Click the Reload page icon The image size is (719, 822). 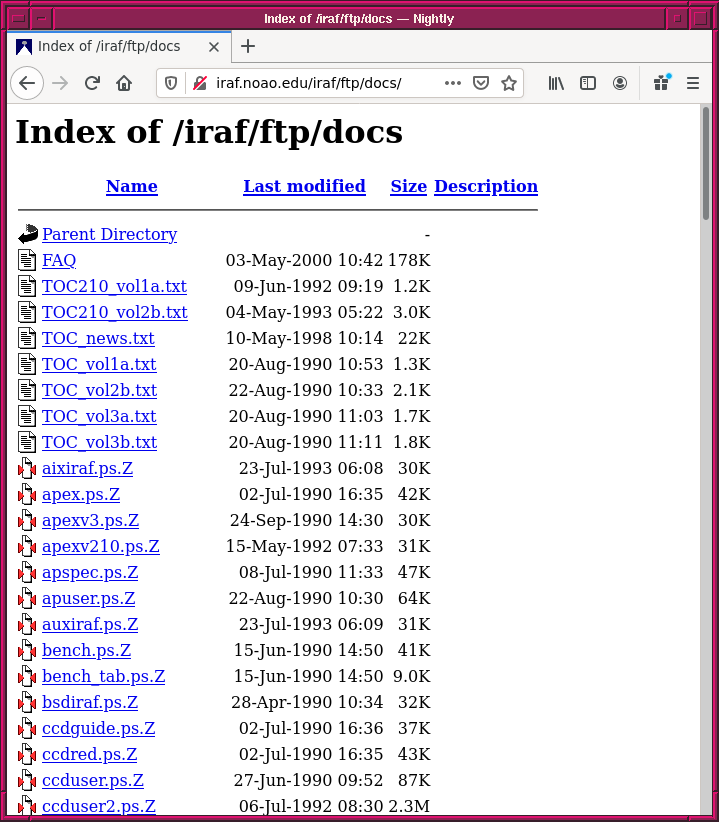point(92,83)
